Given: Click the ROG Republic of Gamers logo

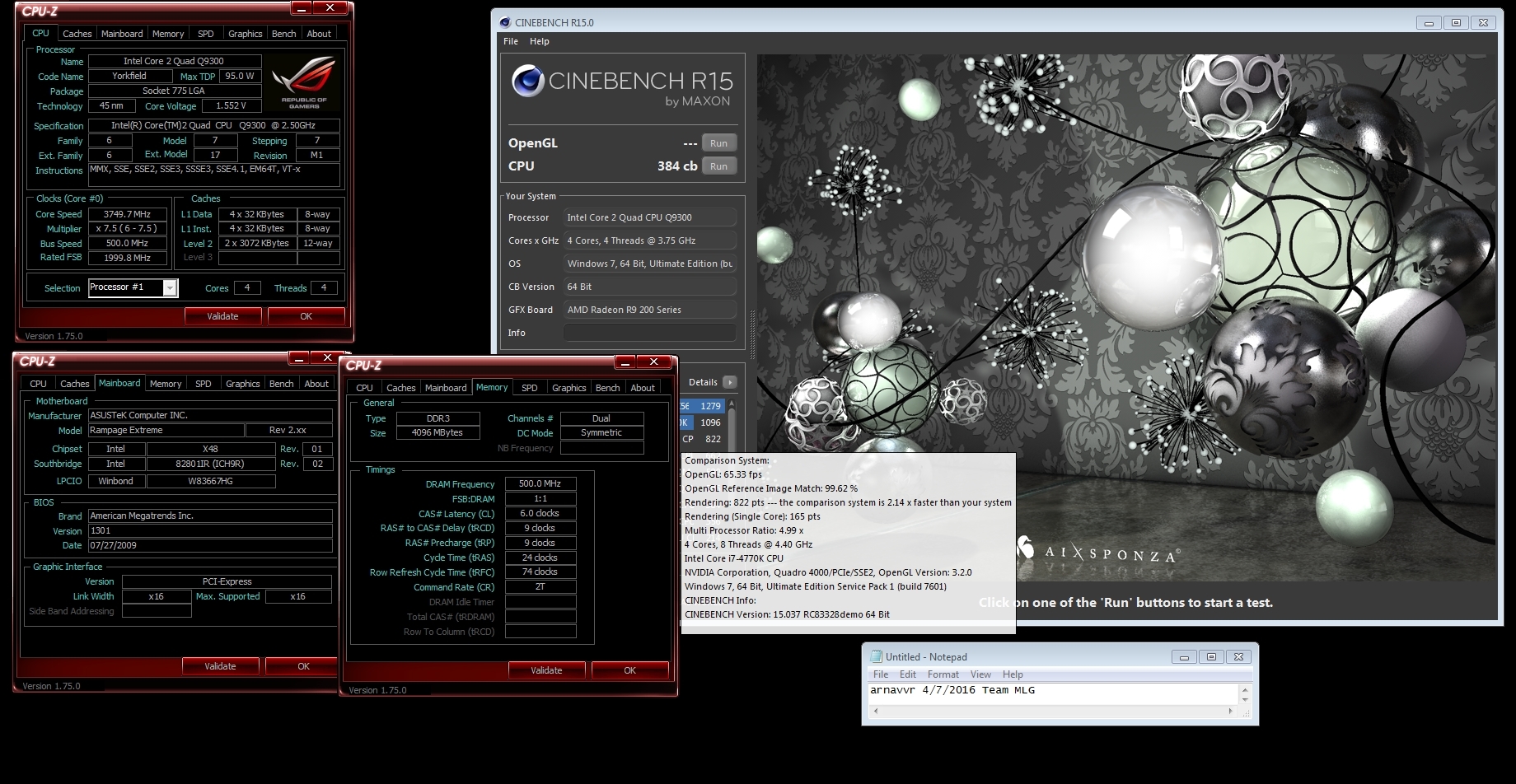Looking at the screenshot, I should point(304,82).
